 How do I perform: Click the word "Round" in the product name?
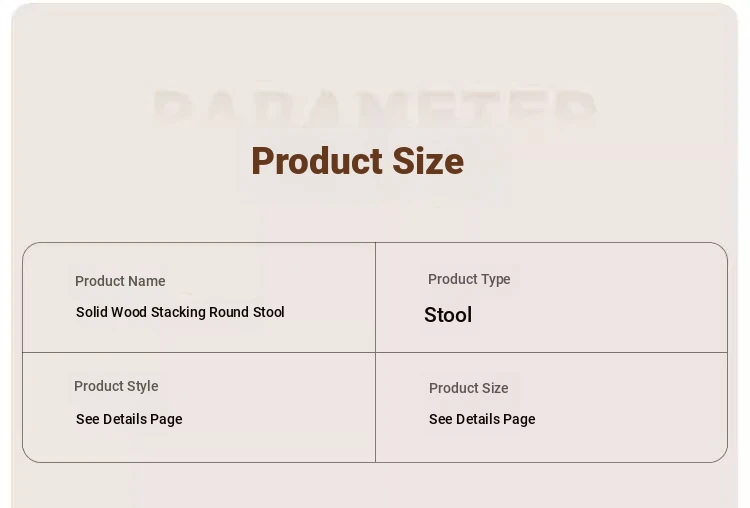(x=229, y=312)
